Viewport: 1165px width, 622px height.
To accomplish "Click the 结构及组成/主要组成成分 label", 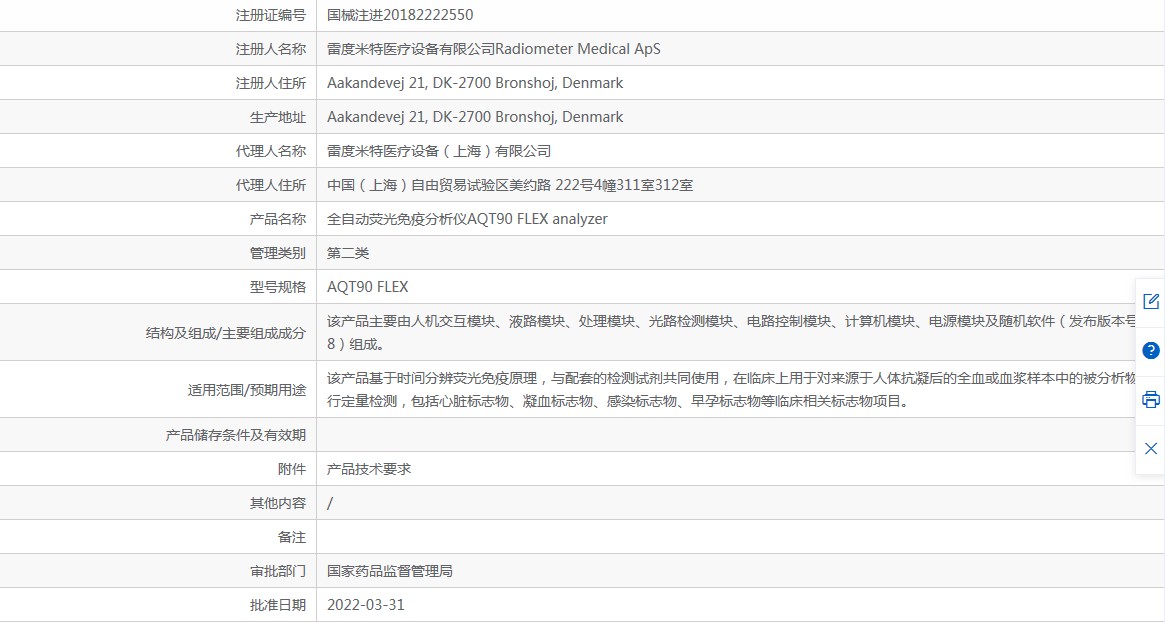I will point(226,333).
